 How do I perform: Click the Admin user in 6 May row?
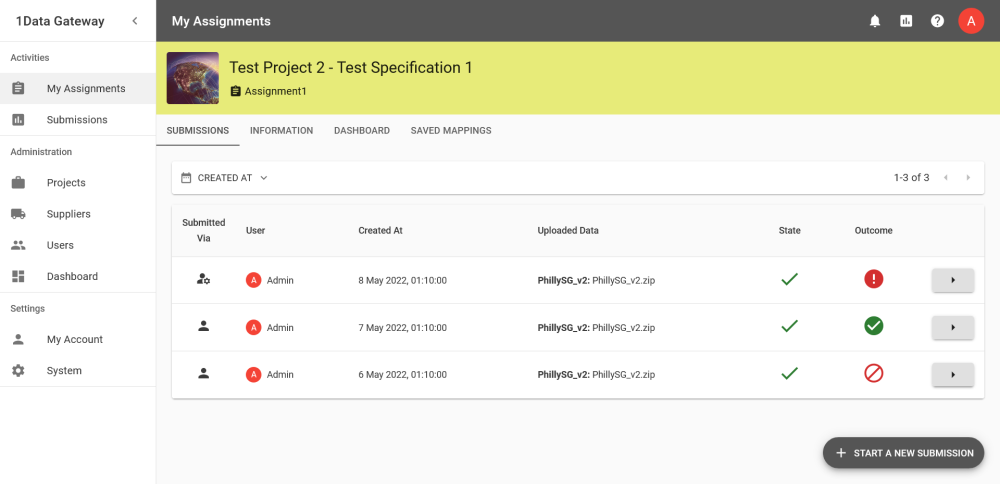270,375
